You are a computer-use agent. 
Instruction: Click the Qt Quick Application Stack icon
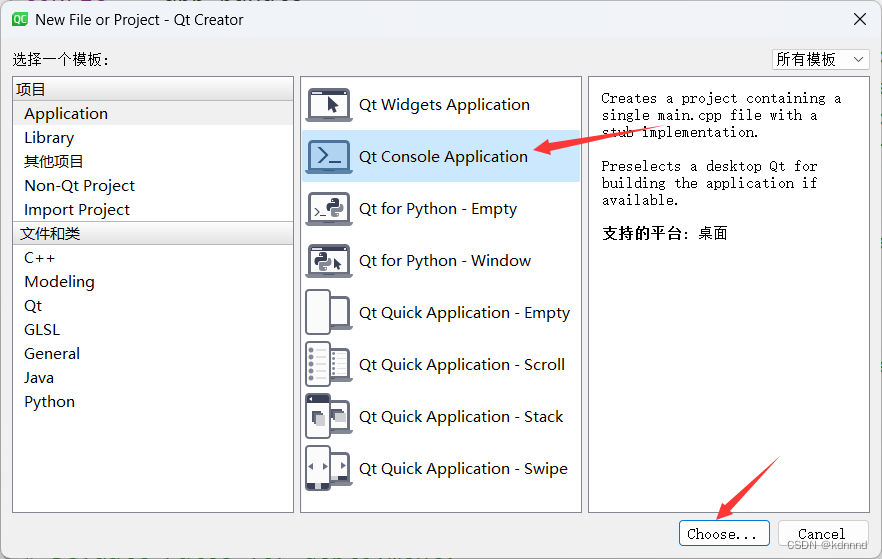[329, 417]
